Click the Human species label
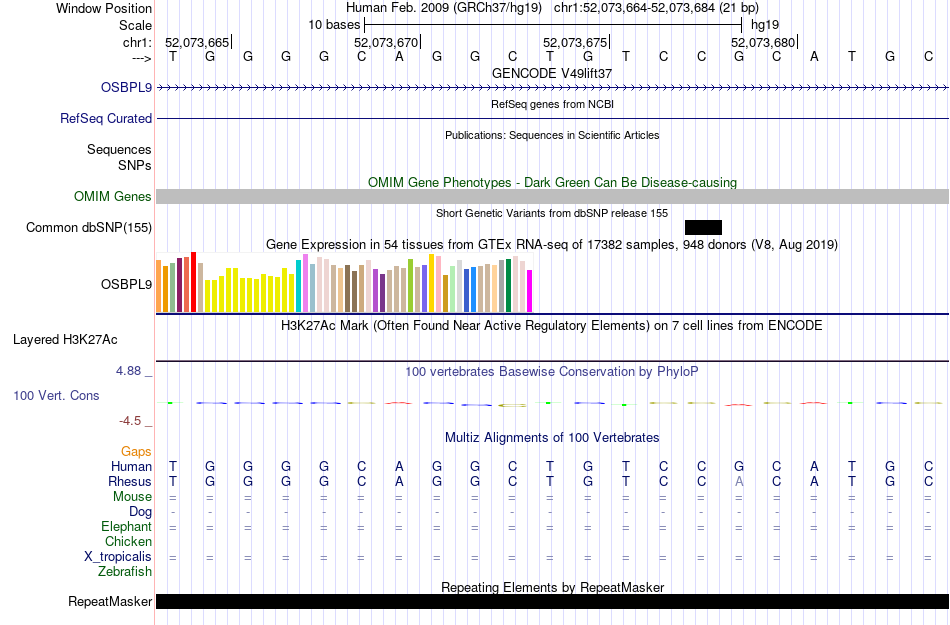This screenshot has width=950, height=625. coord(131,466)
